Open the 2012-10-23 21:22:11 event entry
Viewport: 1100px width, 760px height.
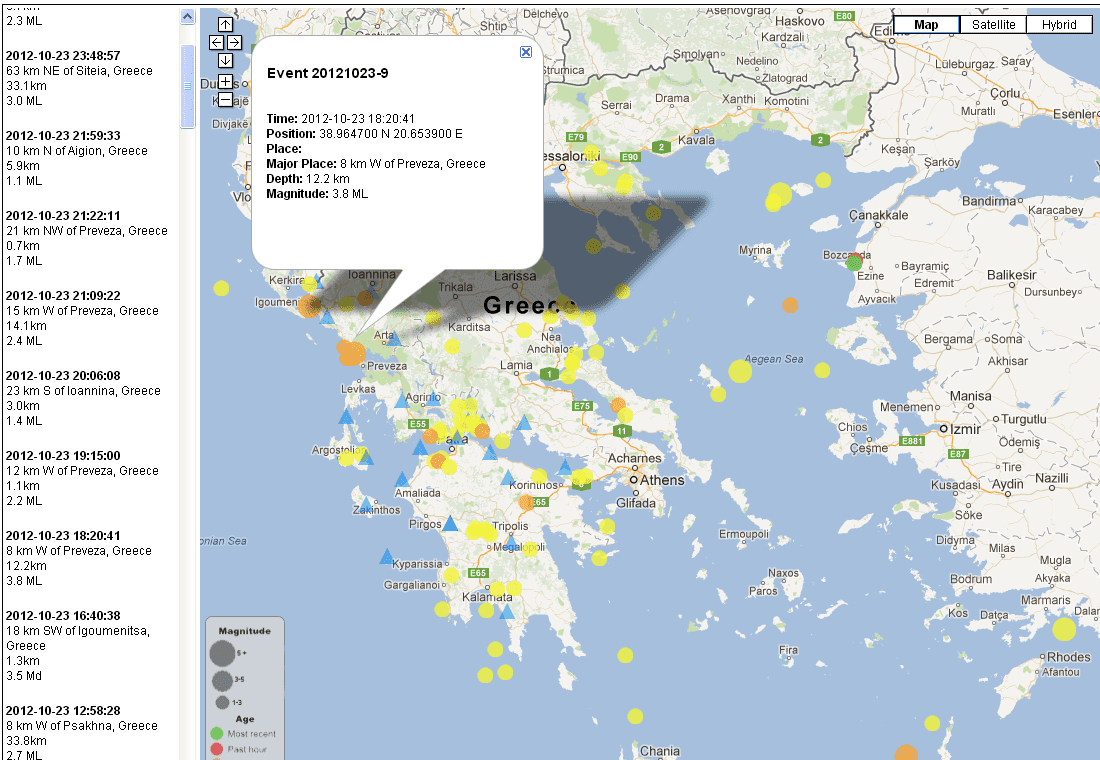(86, 238)
